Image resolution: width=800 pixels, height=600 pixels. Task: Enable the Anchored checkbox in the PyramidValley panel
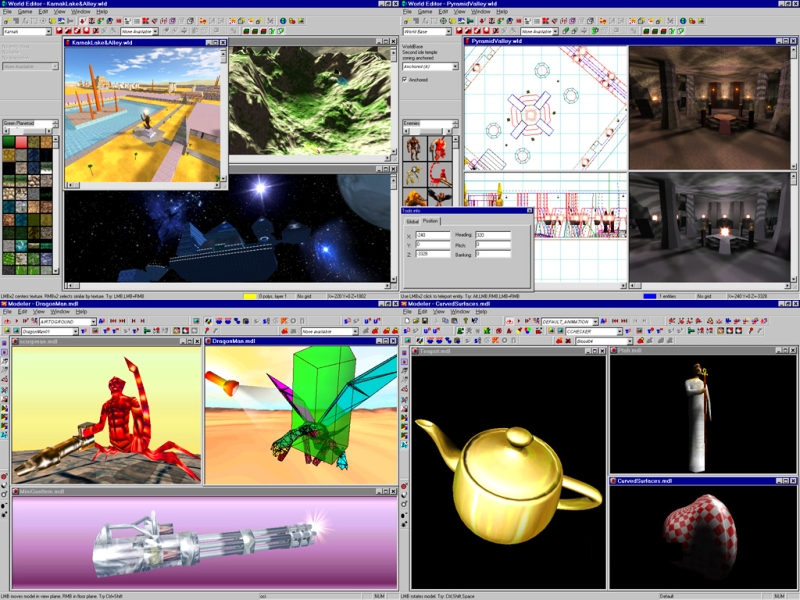click(404, 80)
